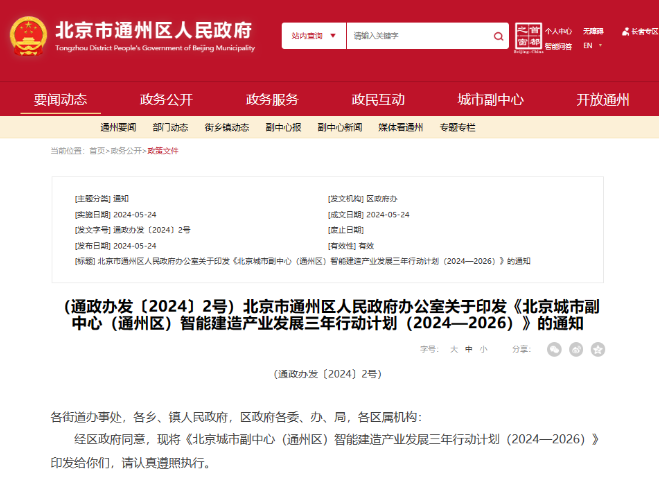Image resolution: width=659 pixels, height=487 pixels.
Task: Click the keyword search input field
Action: tap(415, 36)
